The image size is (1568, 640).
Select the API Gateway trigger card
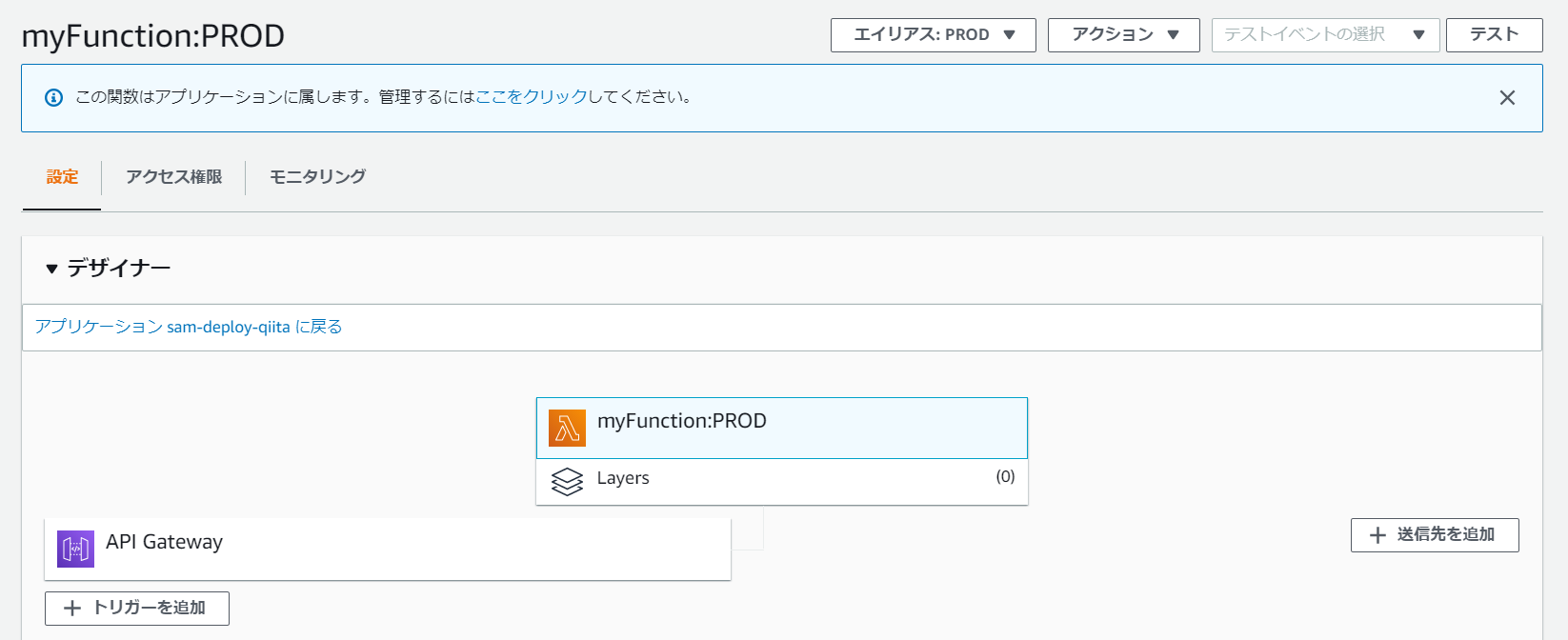click(x=387, y=549)
